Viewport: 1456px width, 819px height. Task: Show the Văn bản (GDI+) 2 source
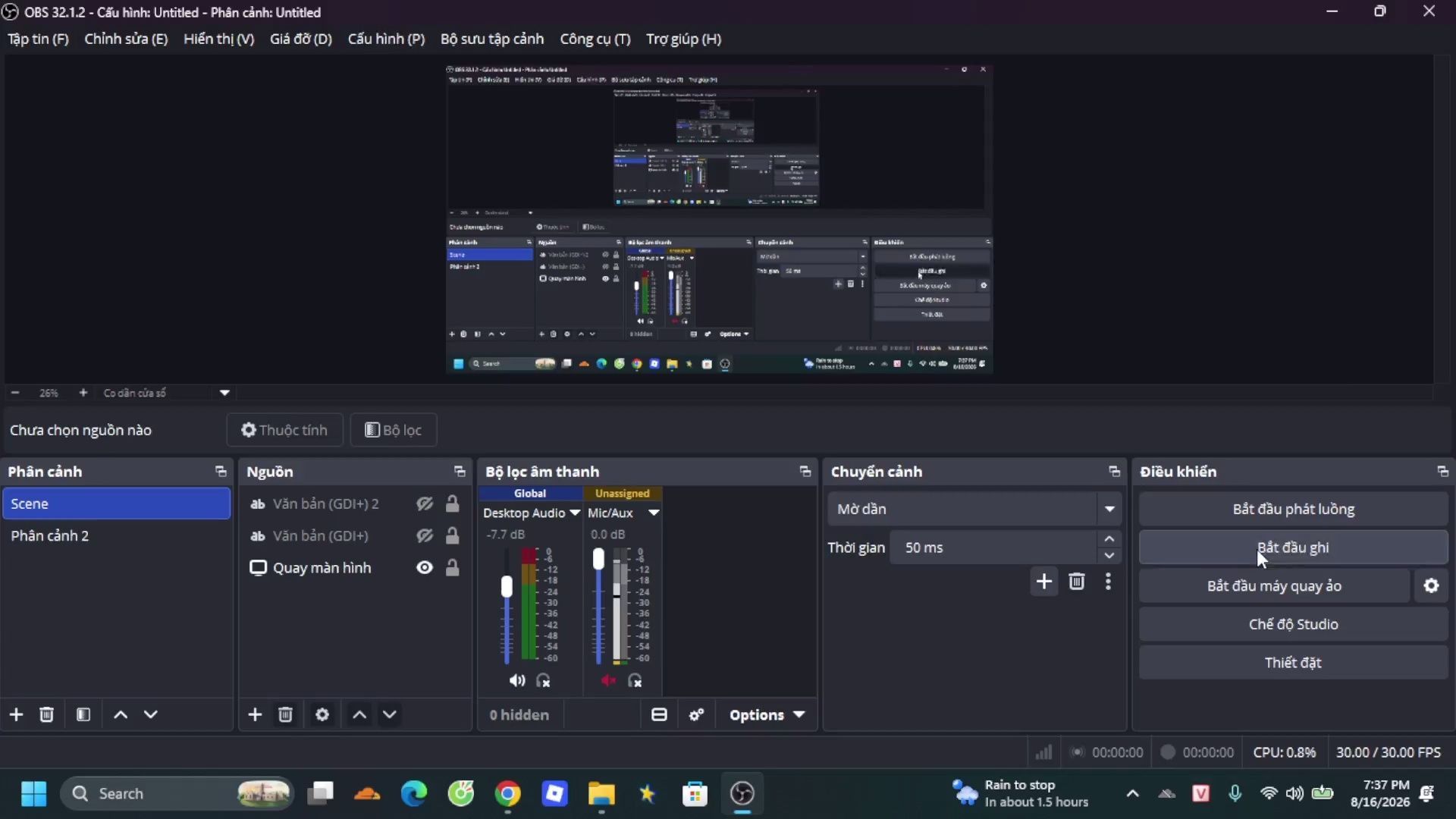pos(425,504)
